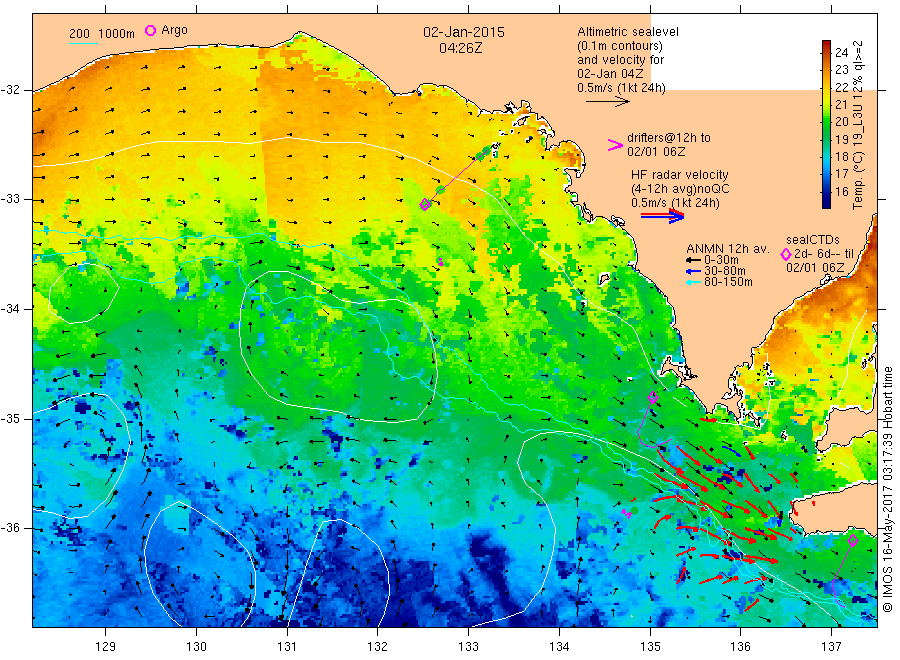Click the 131 longitude axis label
Screen dimensions: 900x660
click(x=287, y=647)
